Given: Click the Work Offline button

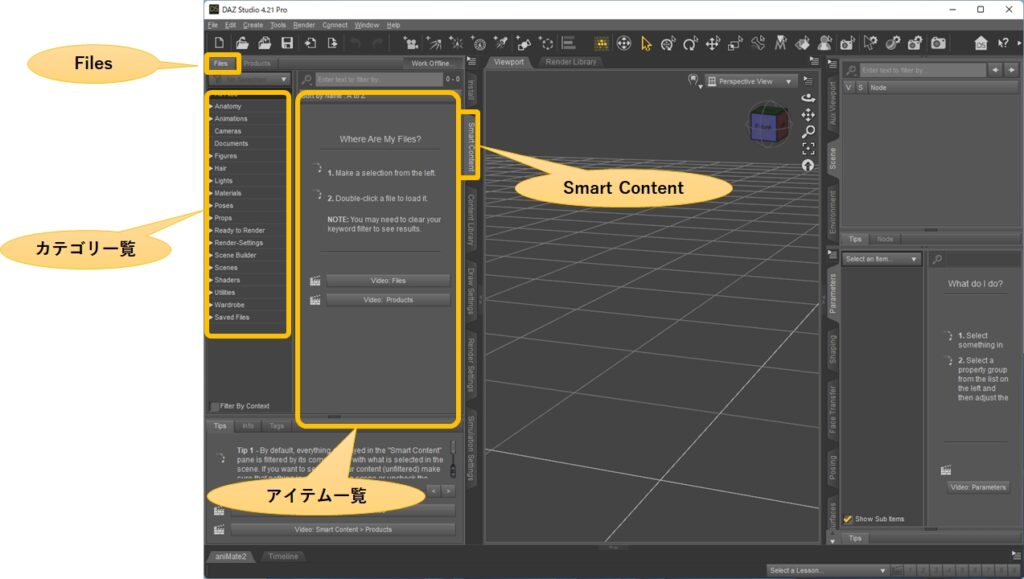Looking at the screenshot, I should (432, 63).
